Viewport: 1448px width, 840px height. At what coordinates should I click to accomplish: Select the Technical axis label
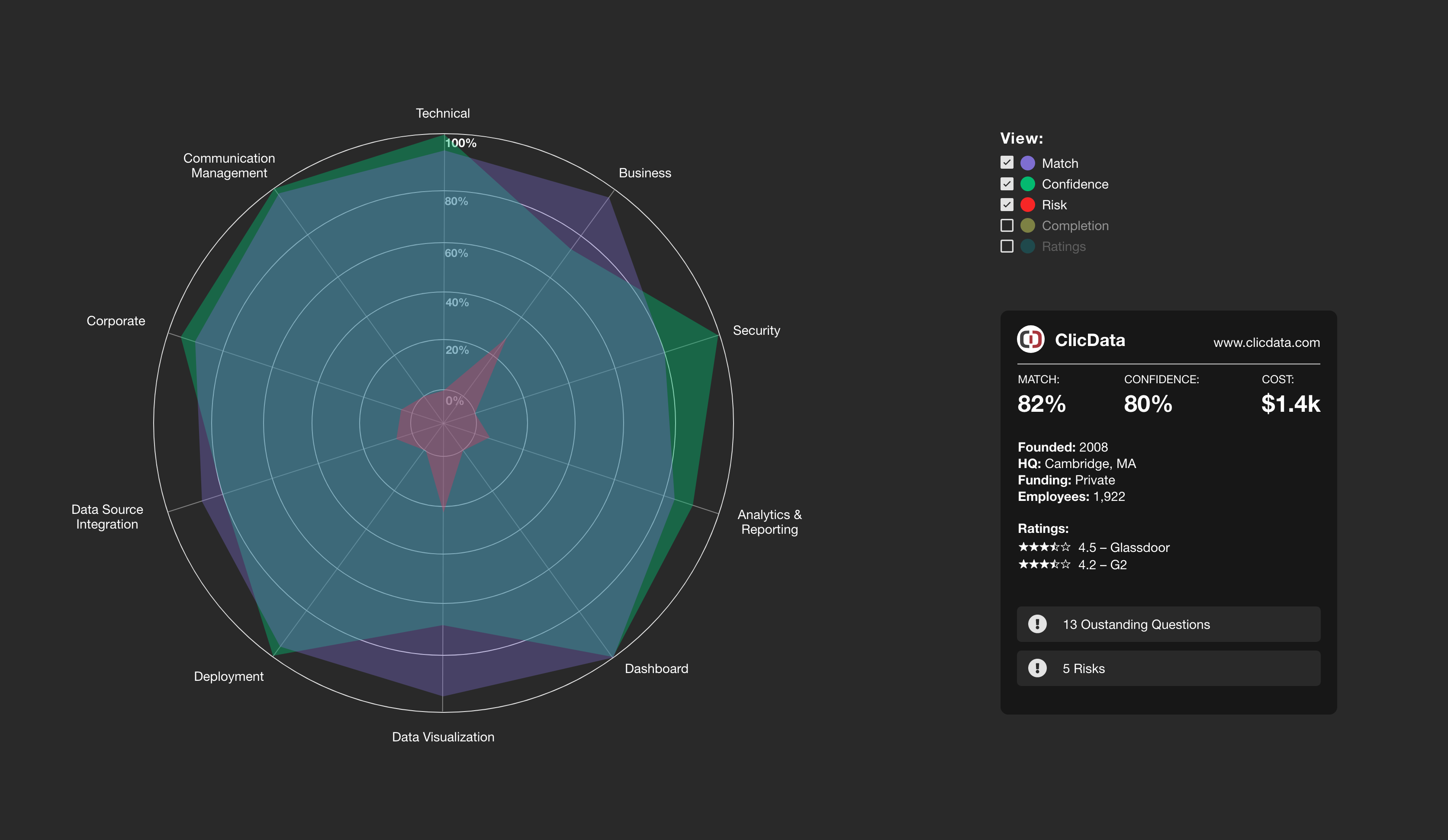coord(442,113)
